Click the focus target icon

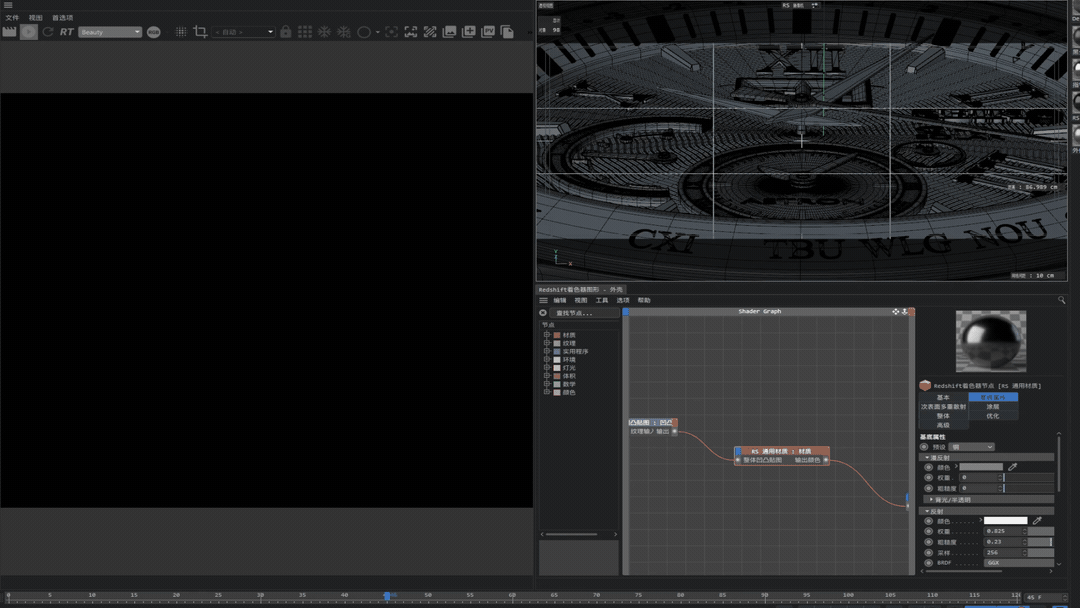[391, 32]
